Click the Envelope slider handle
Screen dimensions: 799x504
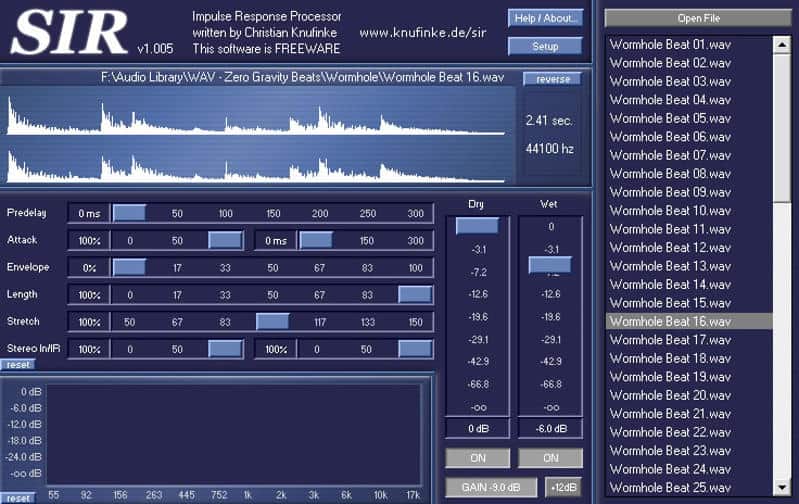click(129, 268)
